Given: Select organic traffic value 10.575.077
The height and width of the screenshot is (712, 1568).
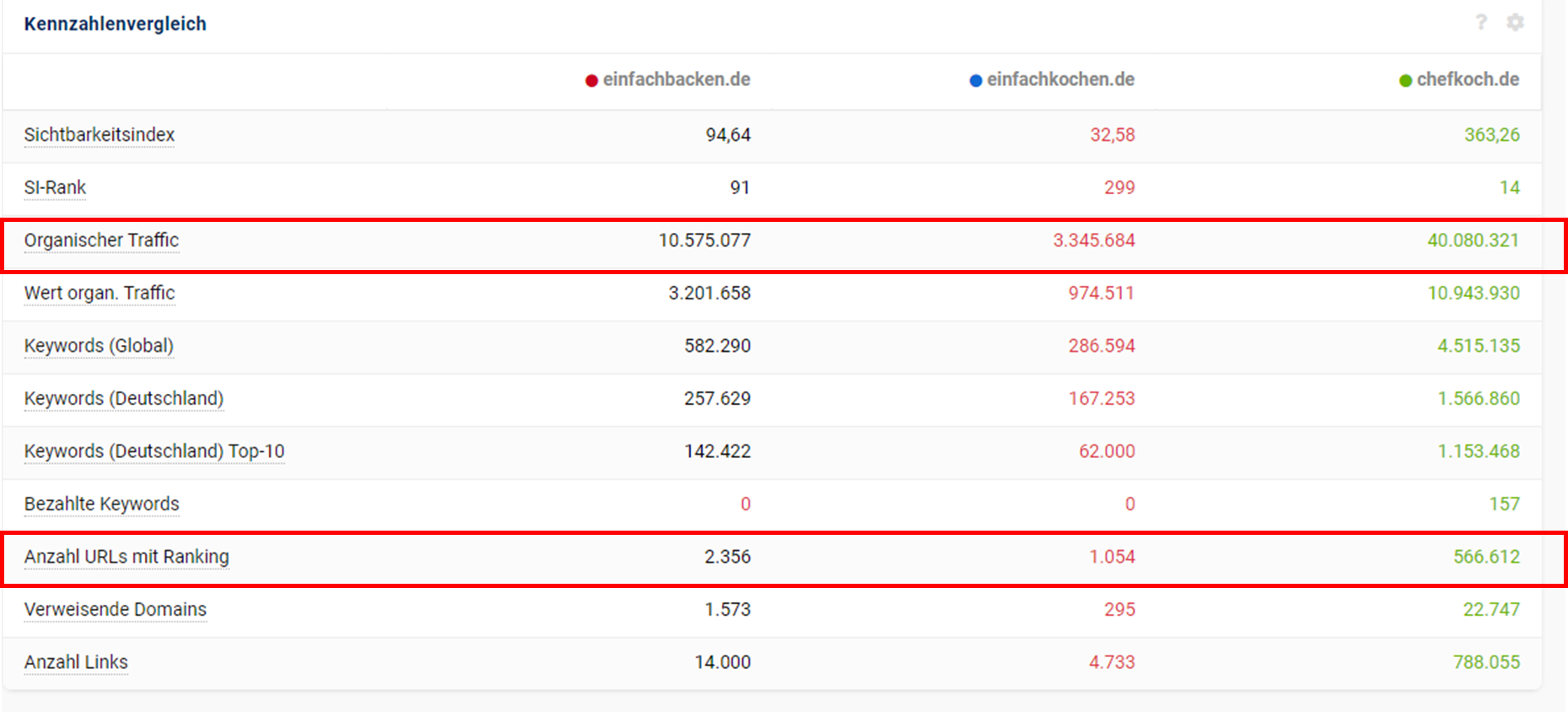Looking at the screenshot, I should point(704,240).
